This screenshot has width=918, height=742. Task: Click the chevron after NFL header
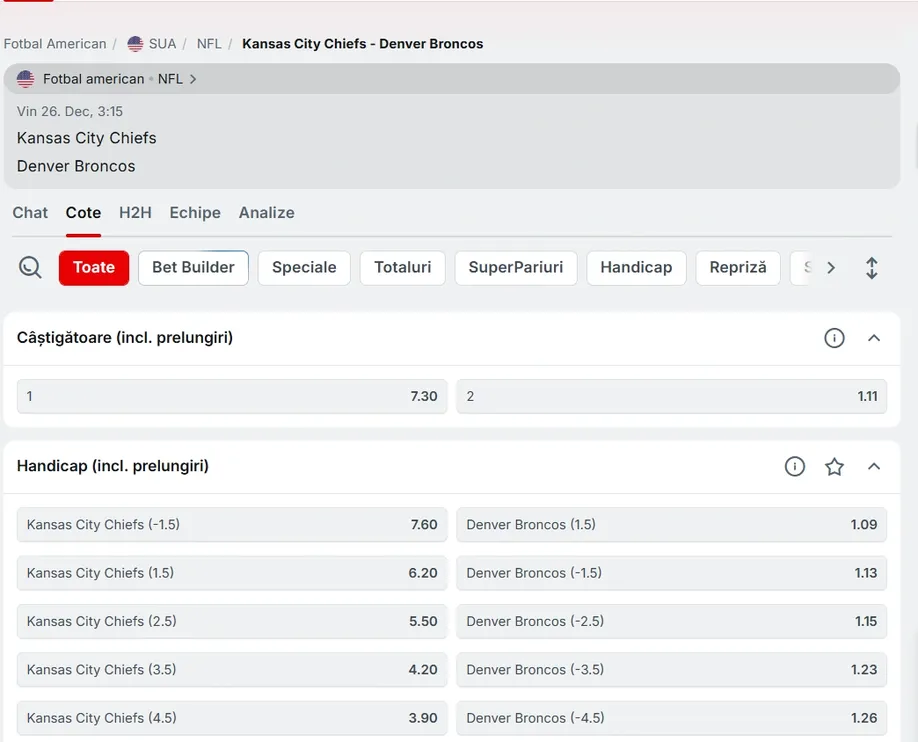point(192,78)
